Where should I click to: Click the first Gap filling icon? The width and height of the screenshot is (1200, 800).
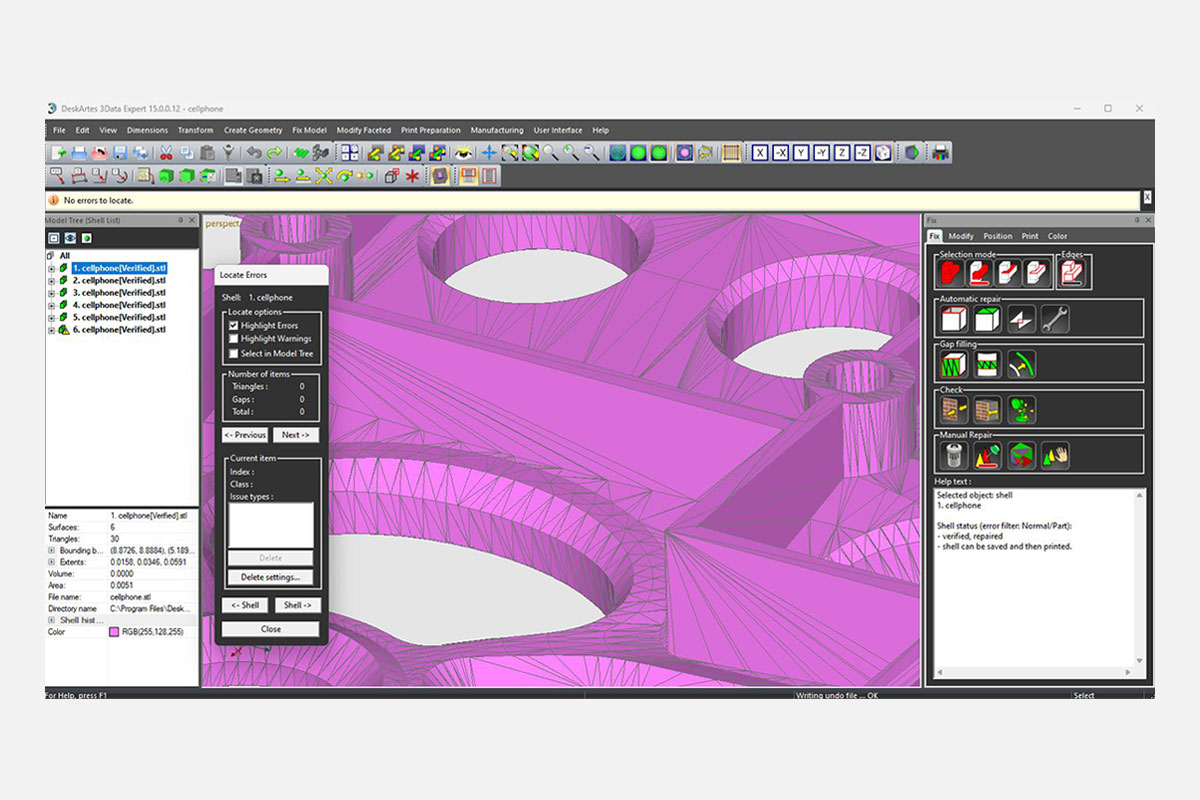point(953,365)
